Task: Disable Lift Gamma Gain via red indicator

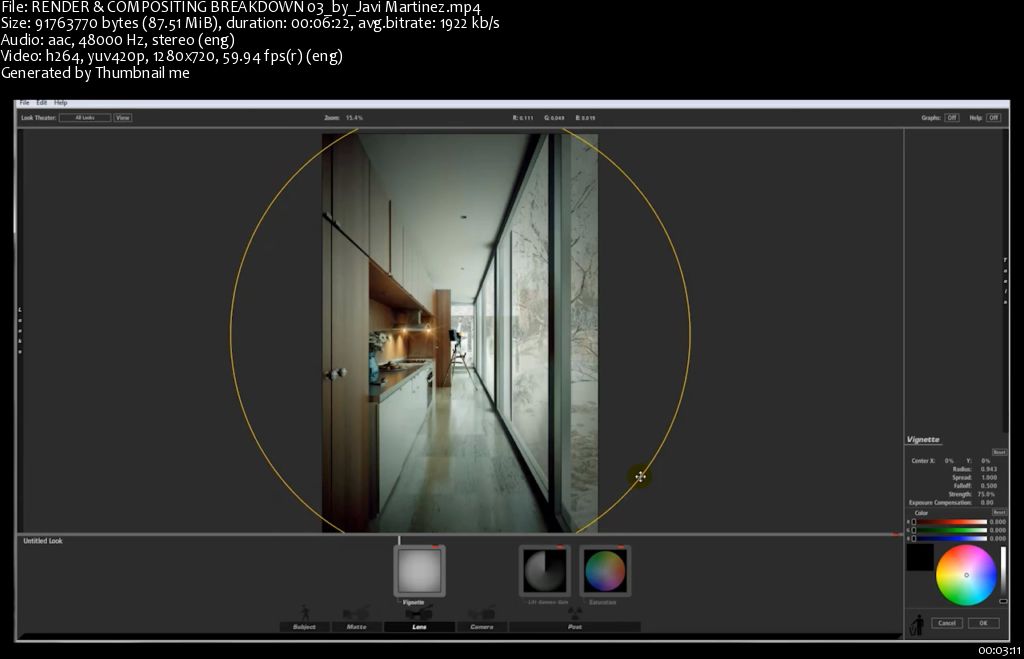Action: [560, 547]
